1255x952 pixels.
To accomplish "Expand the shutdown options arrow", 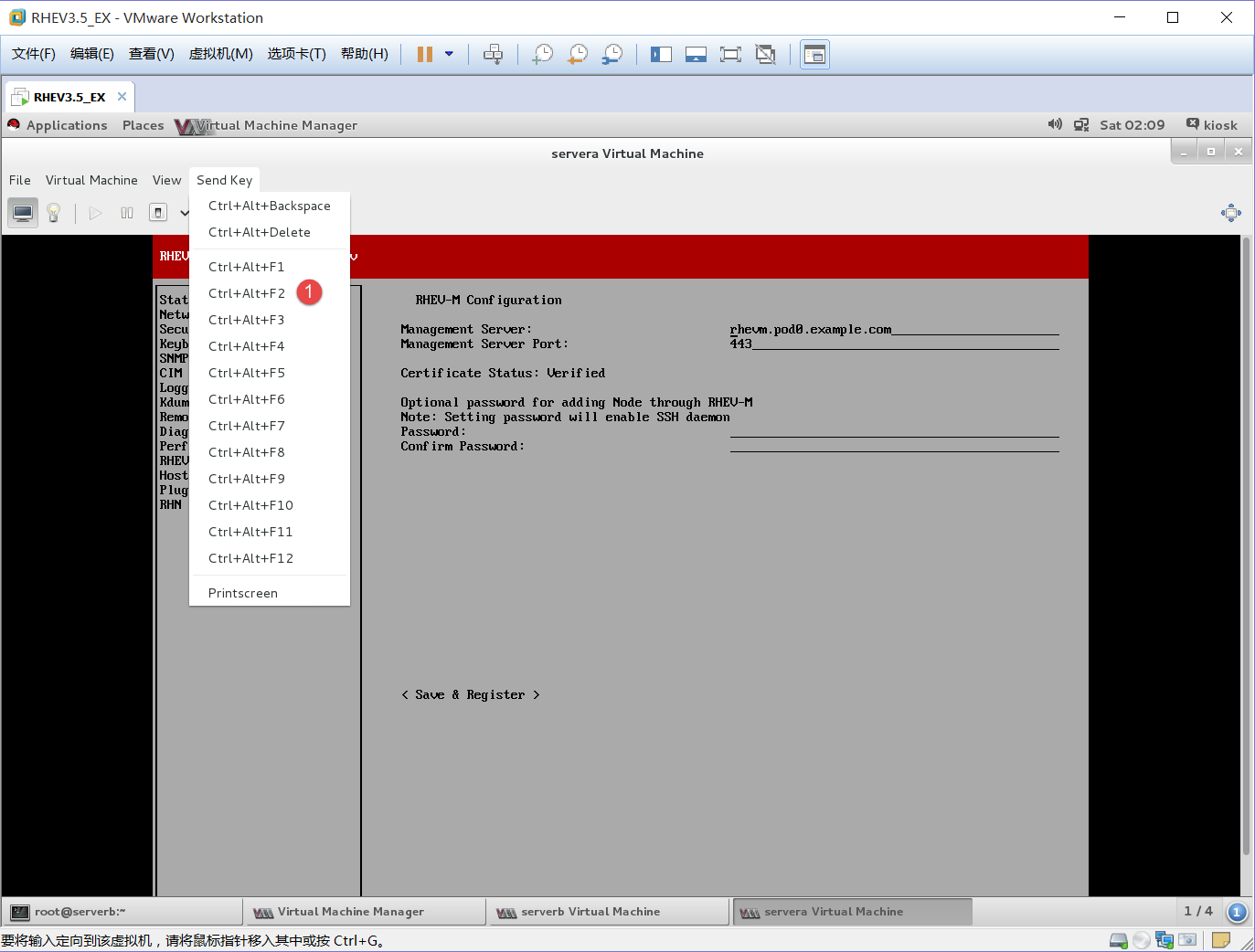I will [x=184, y=213].
